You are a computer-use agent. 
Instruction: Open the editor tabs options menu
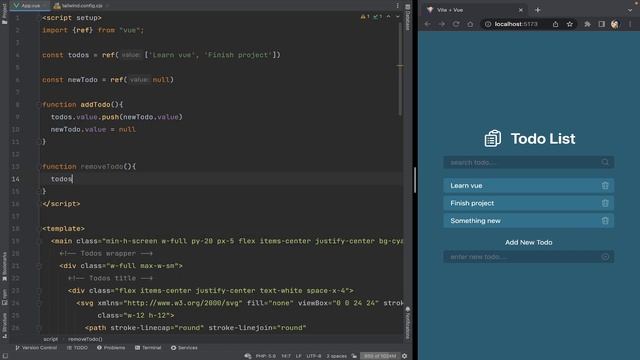click(x=398, y=6)
